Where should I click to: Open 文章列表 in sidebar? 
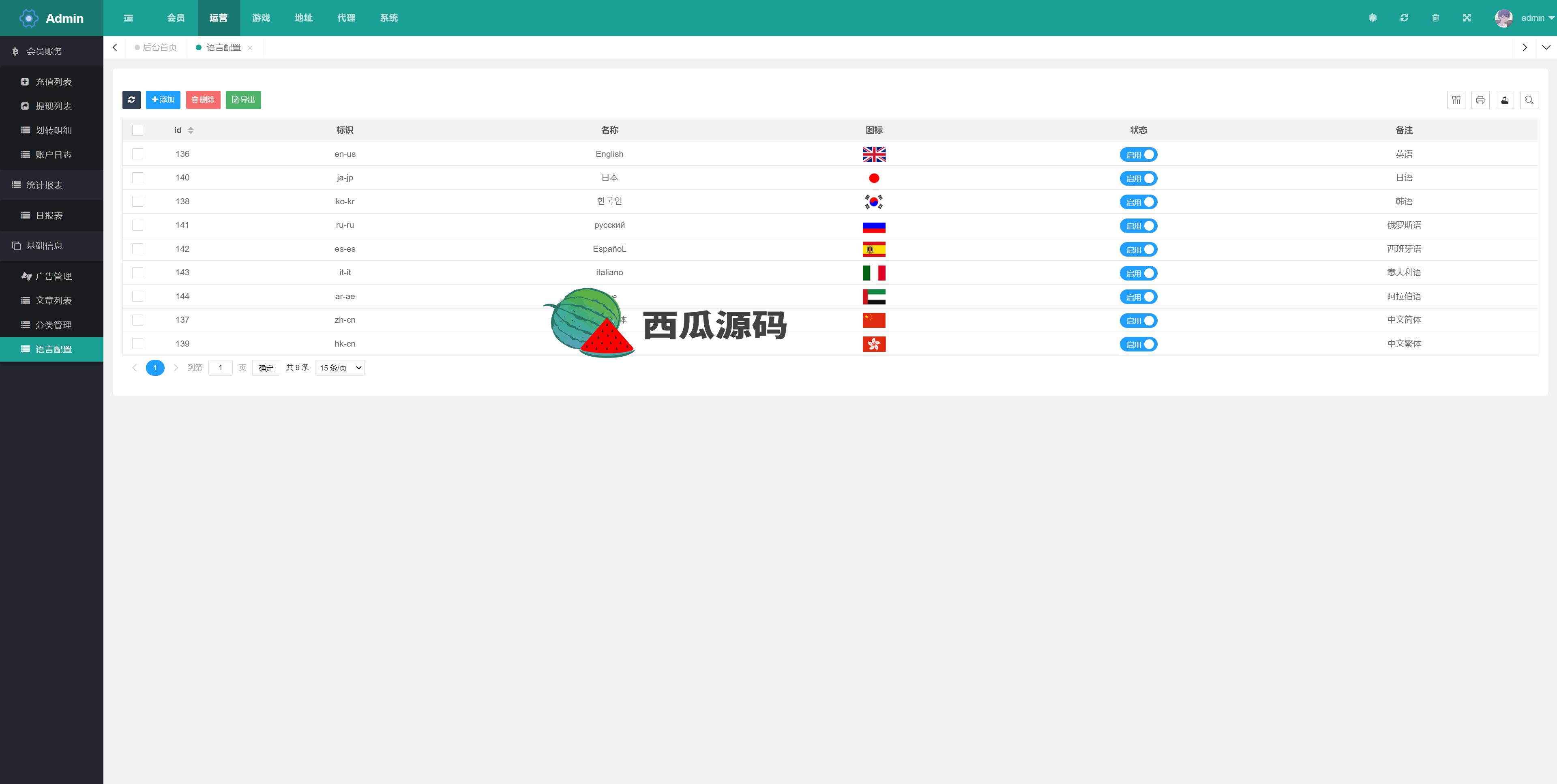(51, 300)
